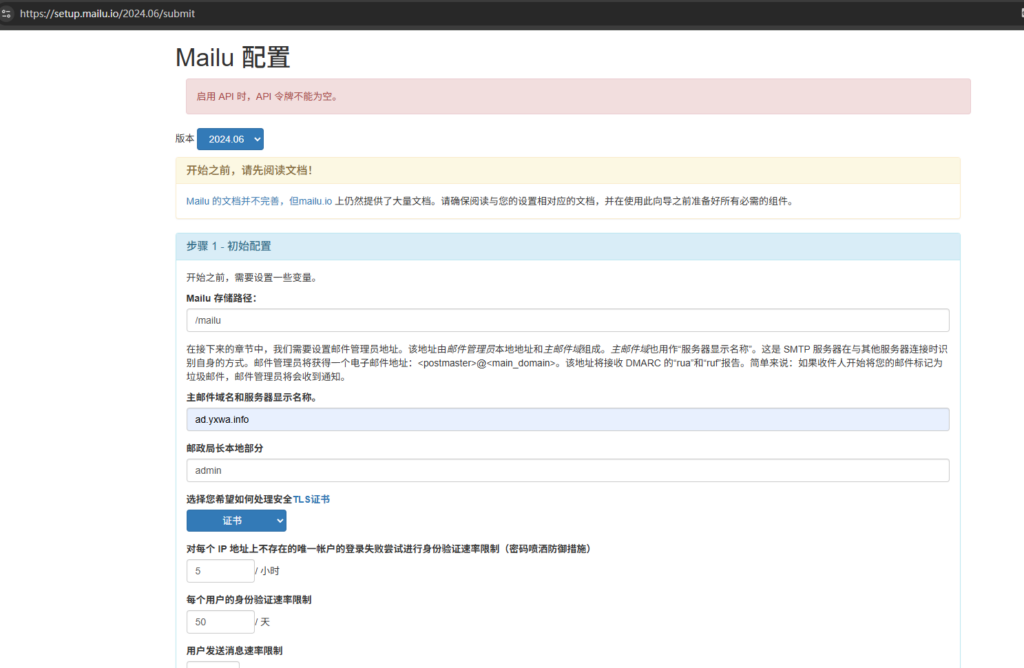Click the per-day rate limit field showing 50

click(220, 622)
